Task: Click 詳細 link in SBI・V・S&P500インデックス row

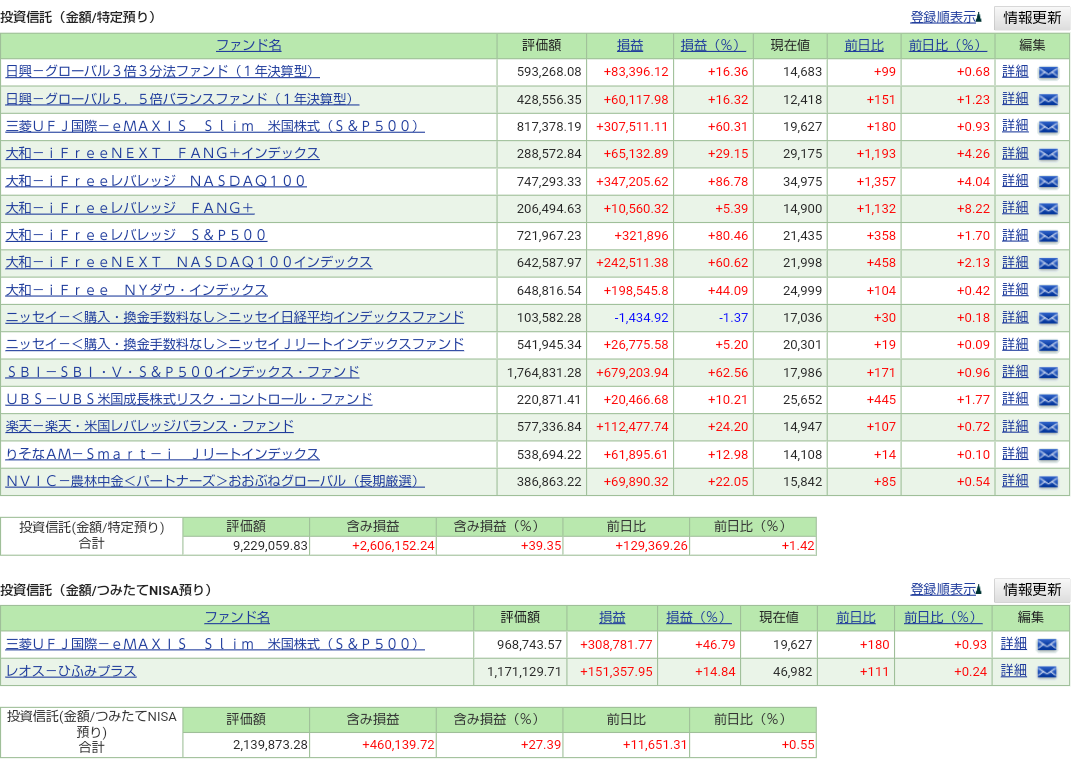Action: 1015,371
